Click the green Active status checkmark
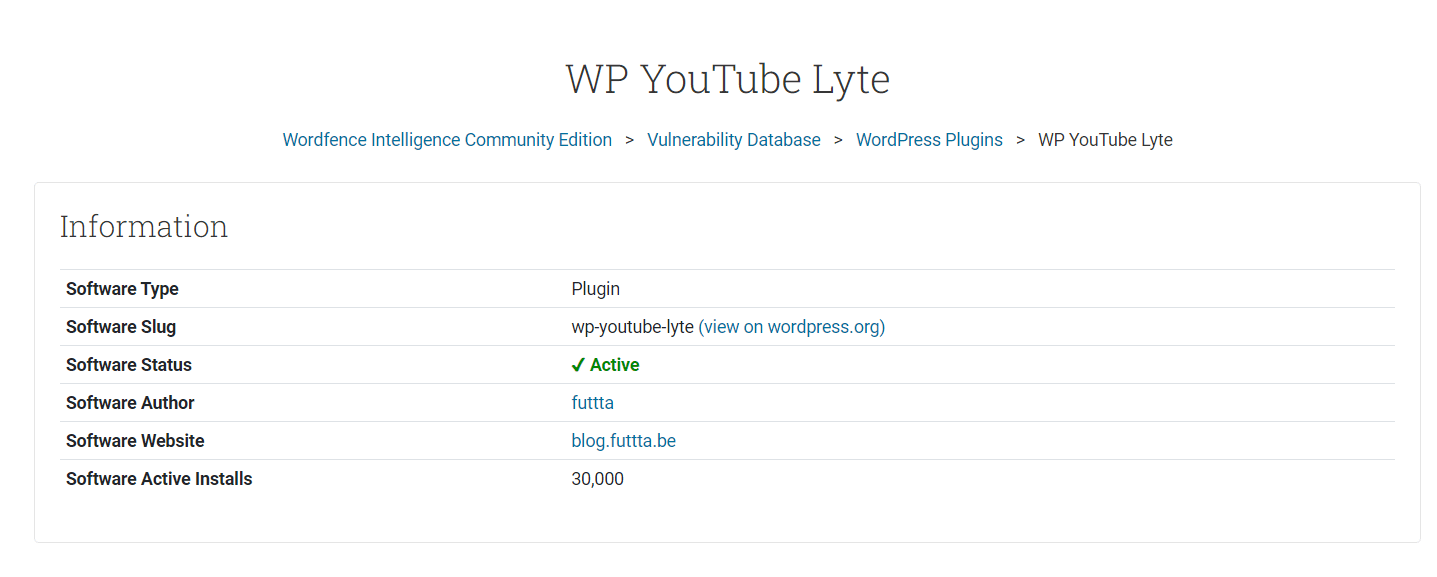Screen dimensions: 1437x577 coord(577,364)
